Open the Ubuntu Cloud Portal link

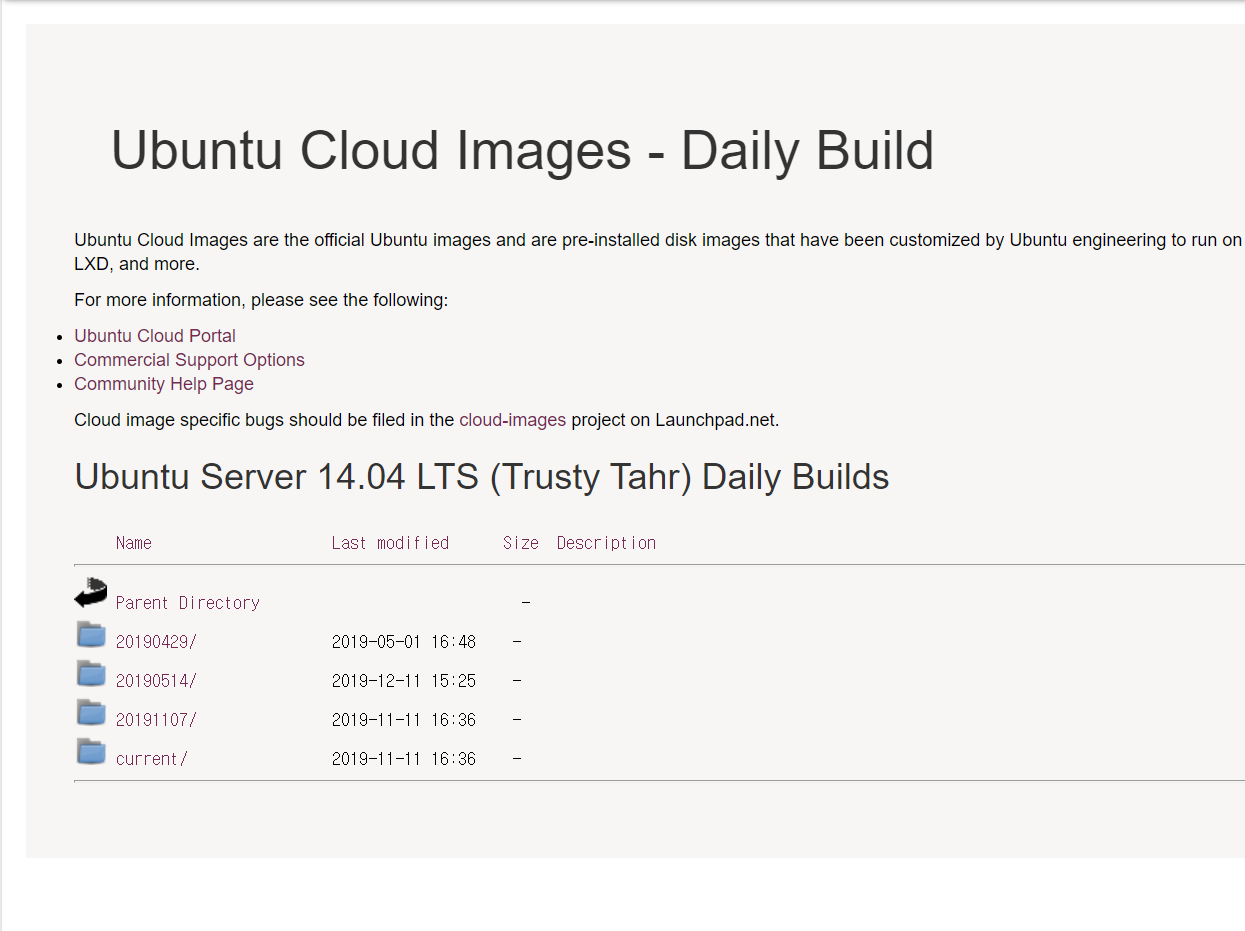click(155, 336)
